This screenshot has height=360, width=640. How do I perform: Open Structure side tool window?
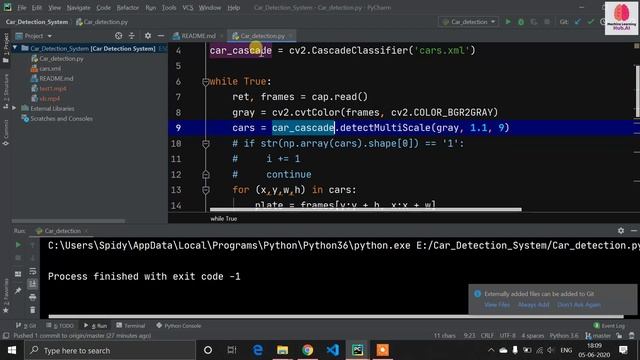coord(6,91)
